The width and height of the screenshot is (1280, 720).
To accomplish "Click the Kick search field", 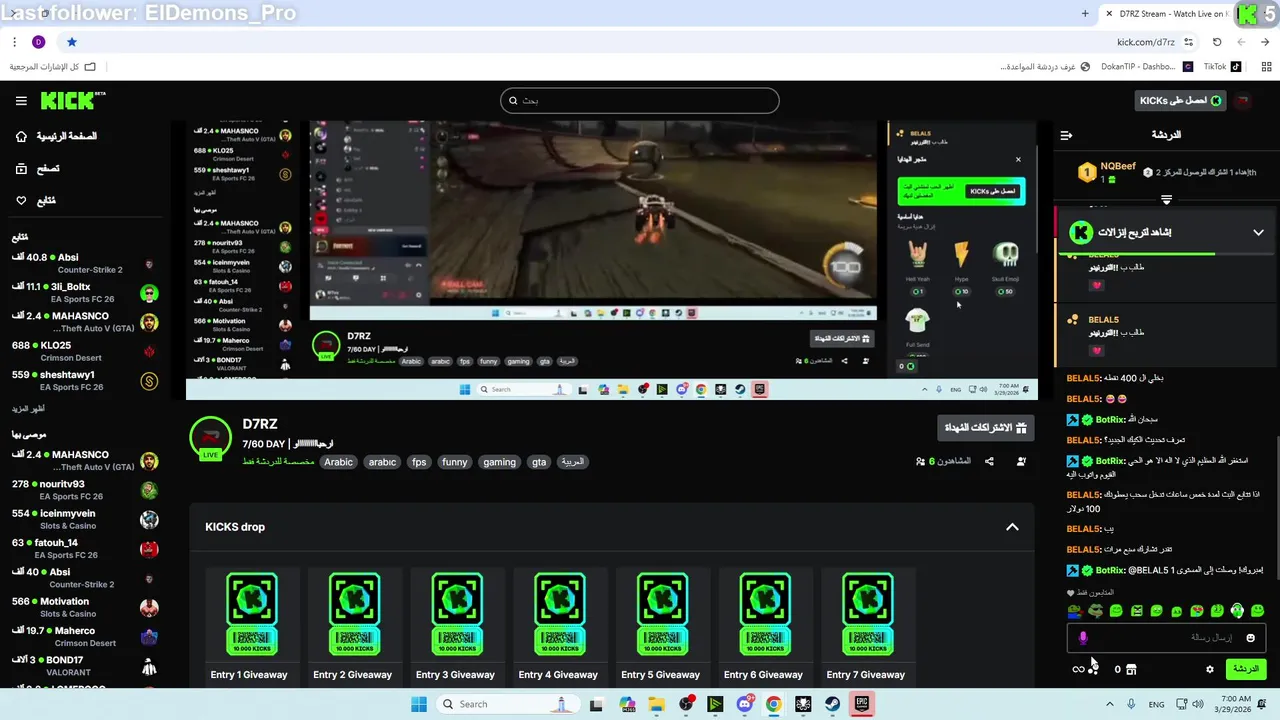I will (640, 100).
